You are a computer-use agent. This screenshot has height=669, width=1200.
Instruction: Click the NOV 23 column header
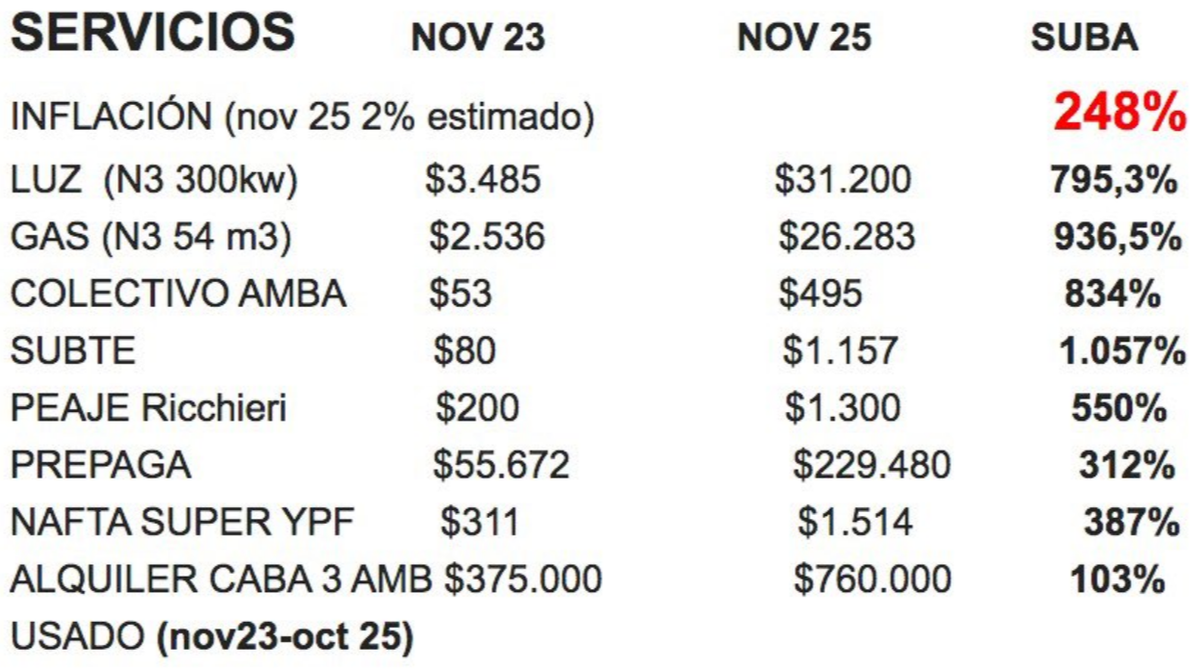coord(478,38)
